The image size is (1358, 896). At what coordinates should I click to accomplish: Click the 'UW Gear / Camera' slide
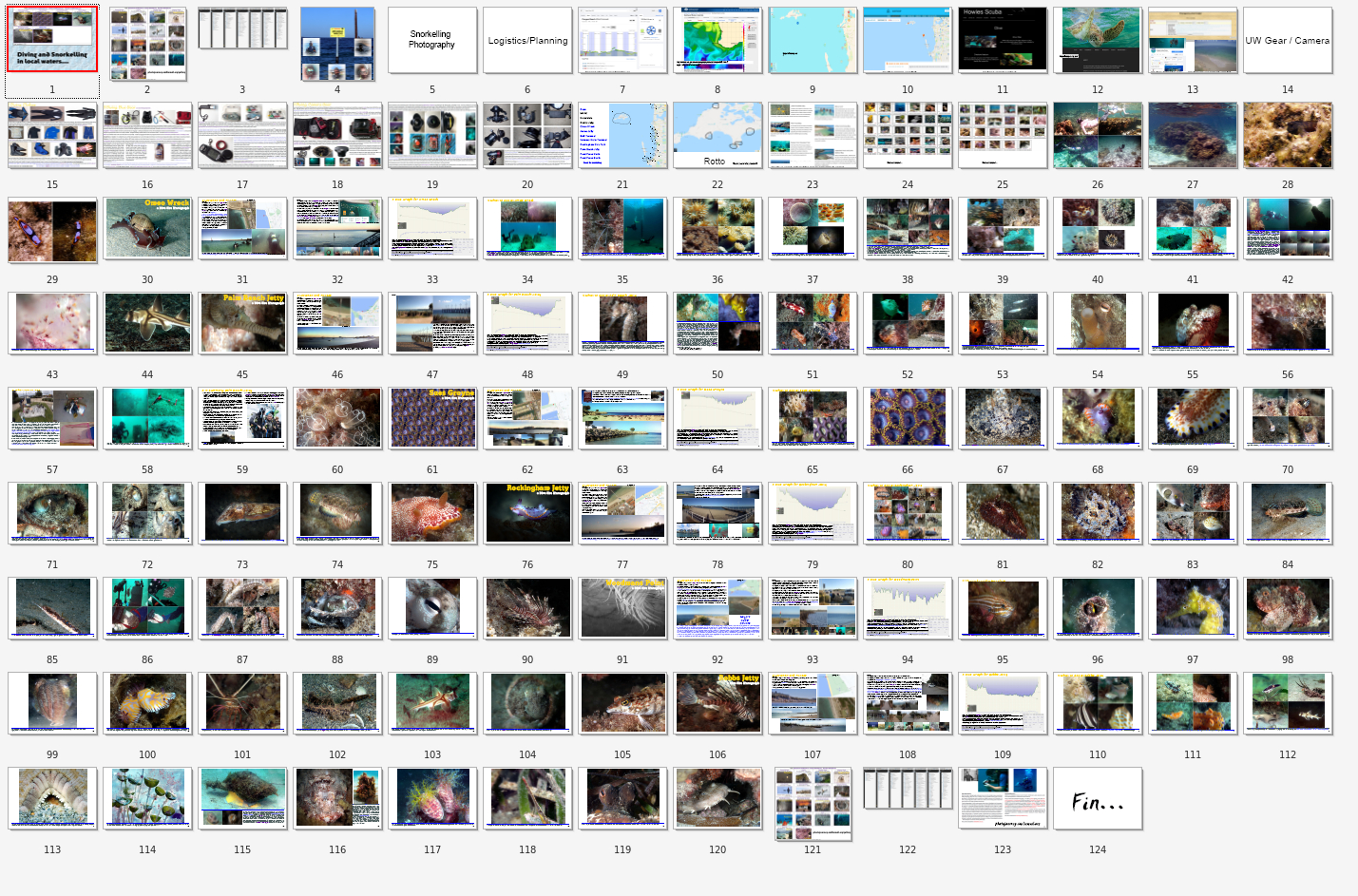point(1288,40)
